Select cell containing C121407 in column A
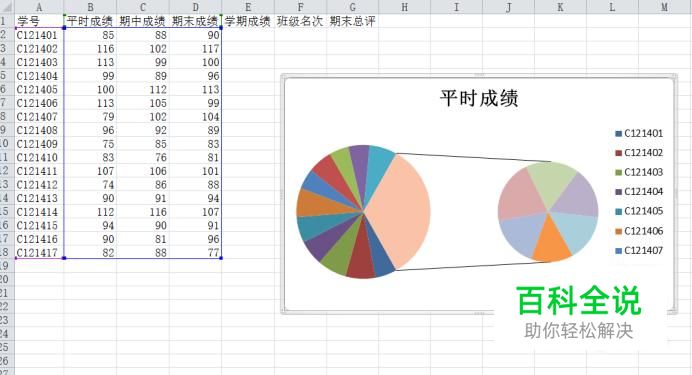Viewport: 692px width, 375px height. 39,116
